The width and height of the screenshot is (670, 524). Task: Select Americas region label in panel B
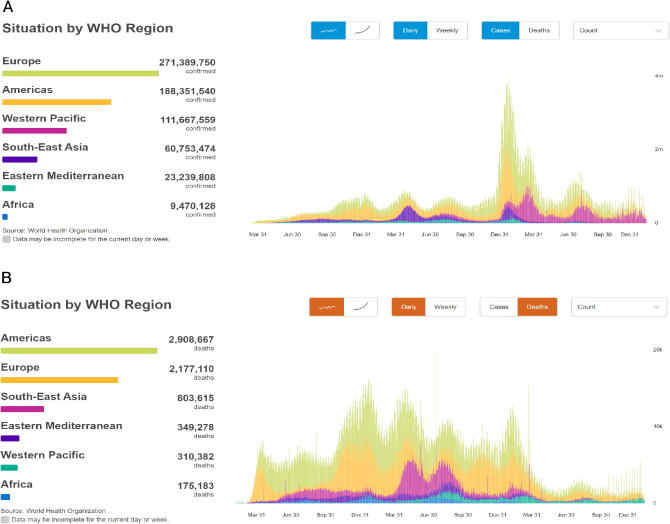(26, 338)
